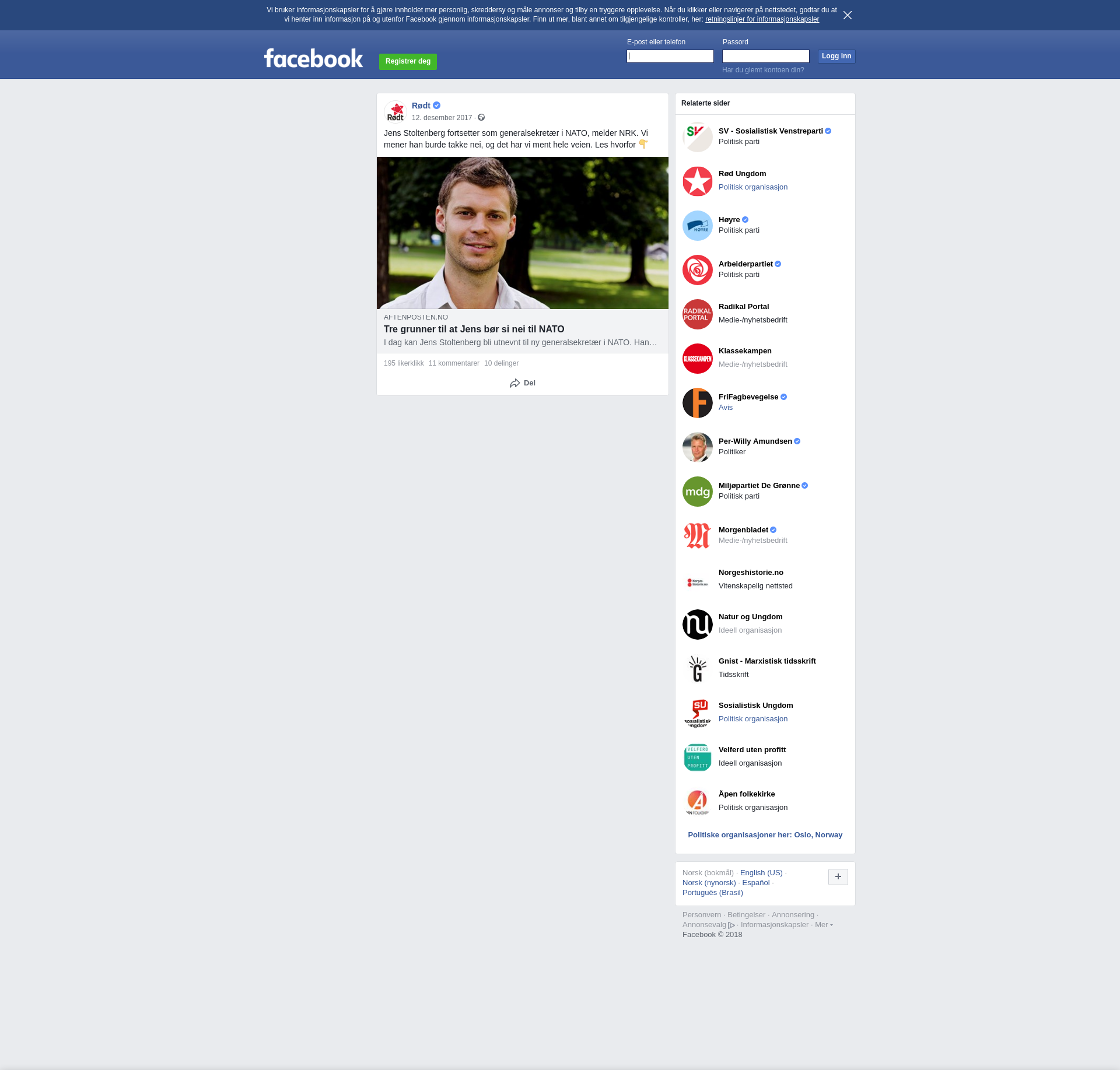Click the Del share arrow icon
The height and width of the screenshot is (1070, 1120).
click(x=514, y=383)
